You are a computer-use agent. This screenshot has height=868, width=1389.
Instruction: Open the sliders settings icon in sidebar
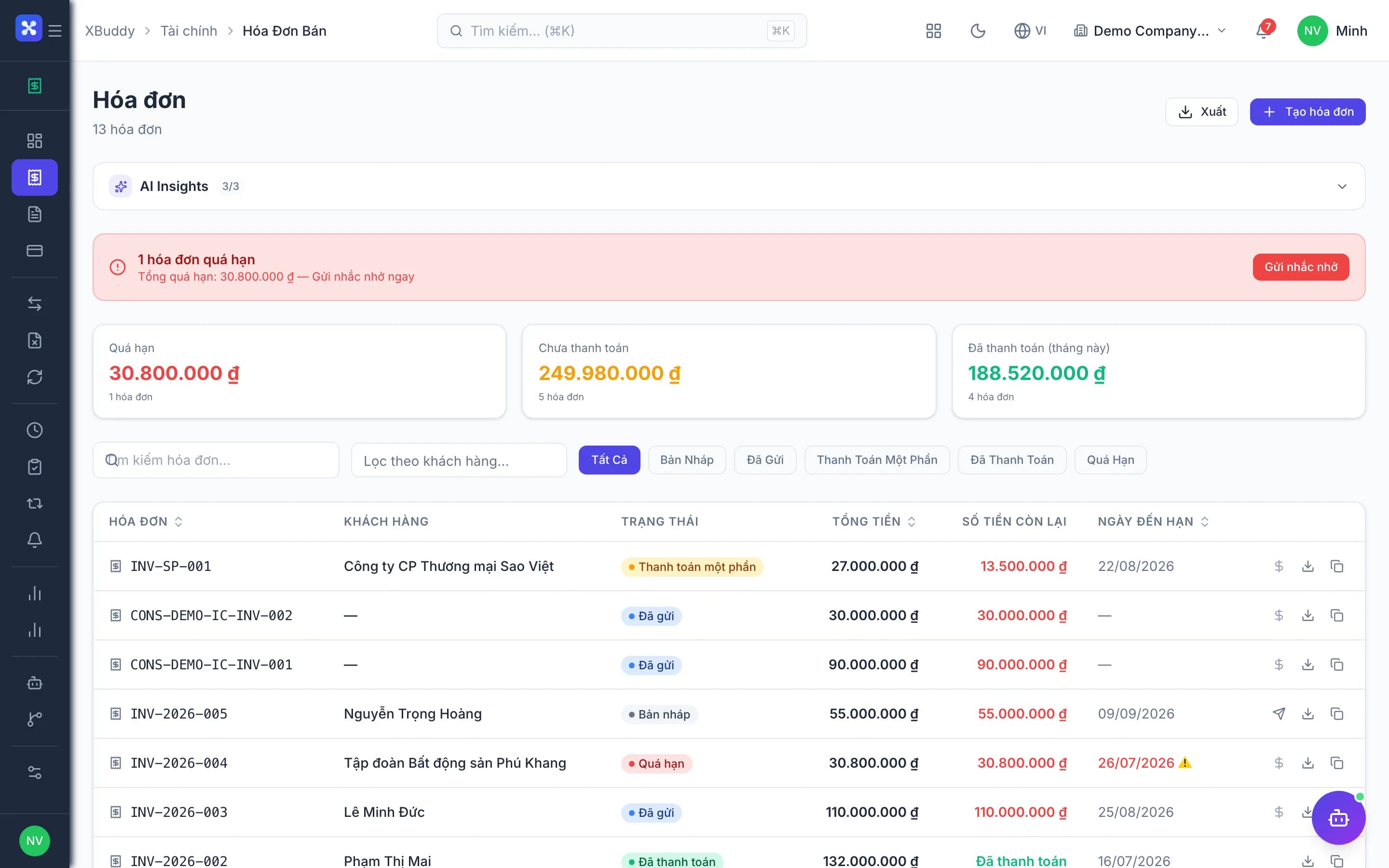click(x=34, y=772)
